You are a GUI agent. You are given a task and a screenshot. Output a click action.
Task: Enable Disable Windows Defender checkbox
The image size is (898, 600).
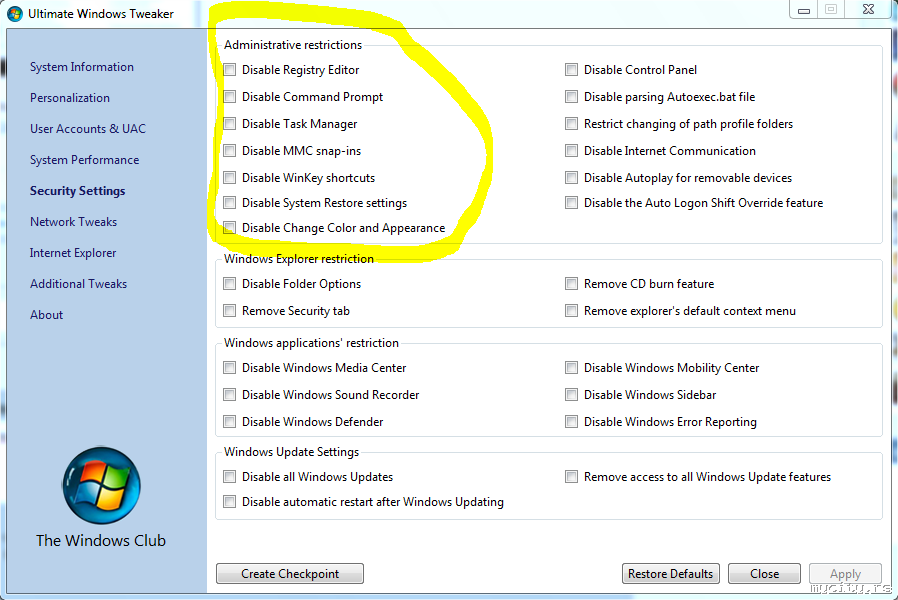[230, 422]
